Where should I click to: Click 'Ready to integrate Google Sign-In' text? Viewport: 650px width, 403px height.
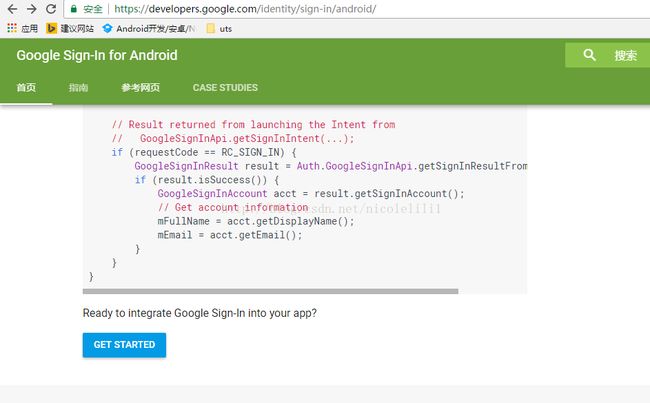click(x=200, y=313)
